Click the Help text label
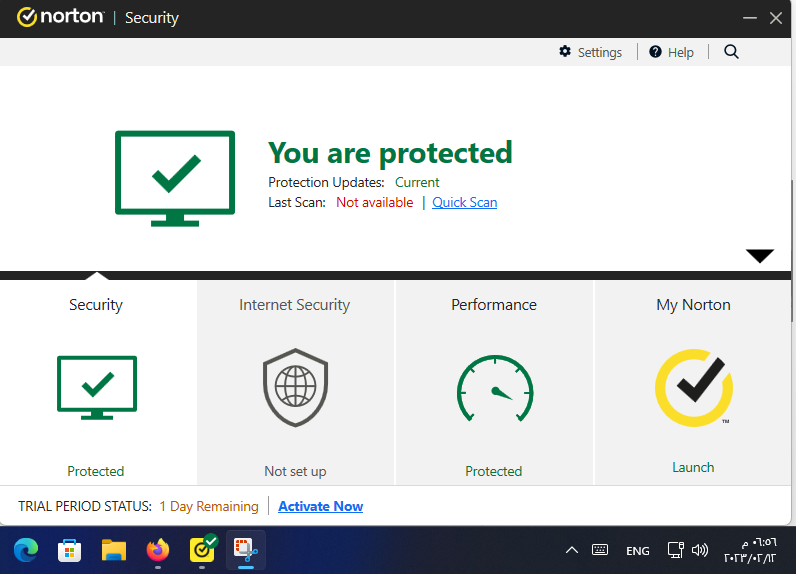The width and height of the screenshot is (796, 574). [681, 52]
